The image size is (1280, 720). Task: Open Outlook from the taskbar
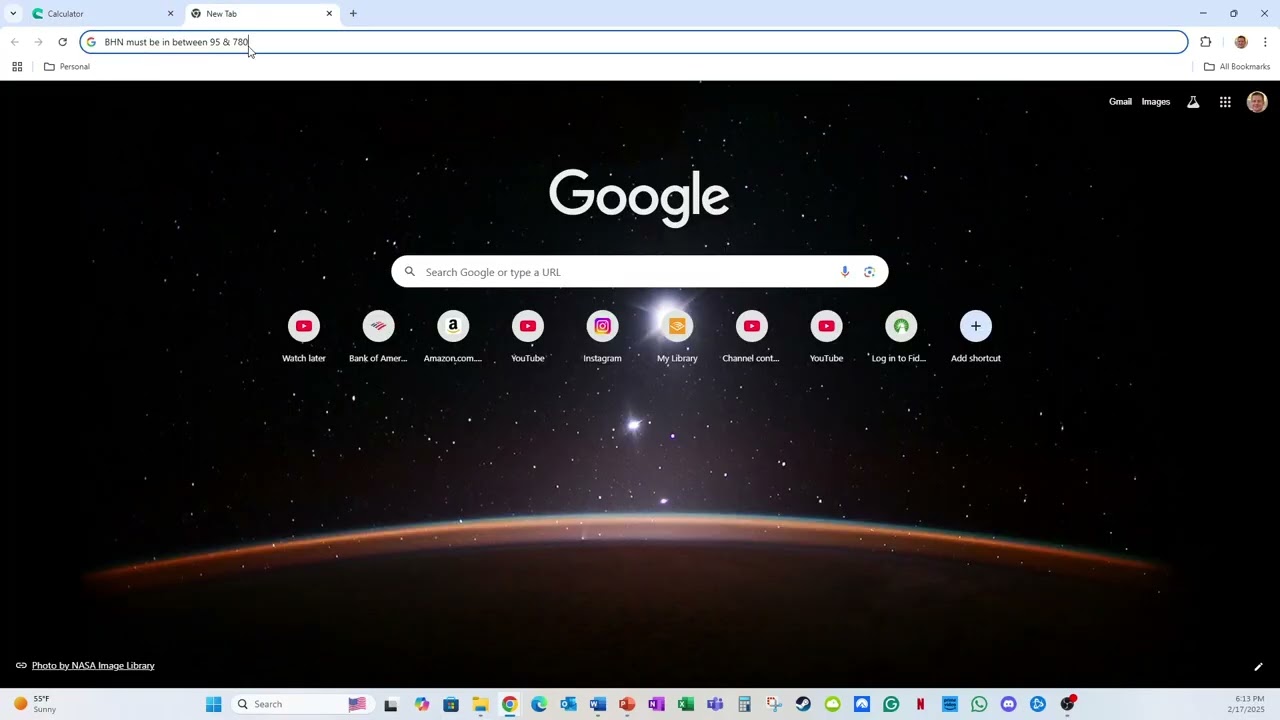569,704
